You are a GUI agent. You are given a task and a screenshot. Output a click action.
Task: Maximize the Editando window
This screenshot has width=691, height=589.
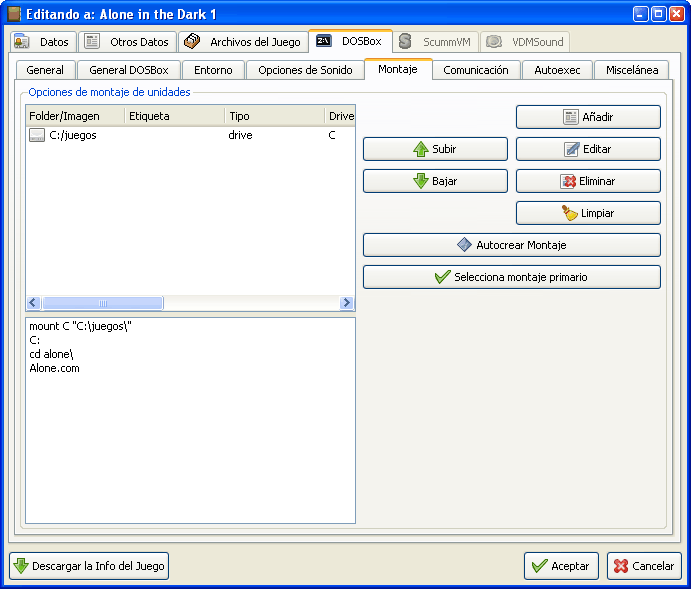(x=659, y=14)
